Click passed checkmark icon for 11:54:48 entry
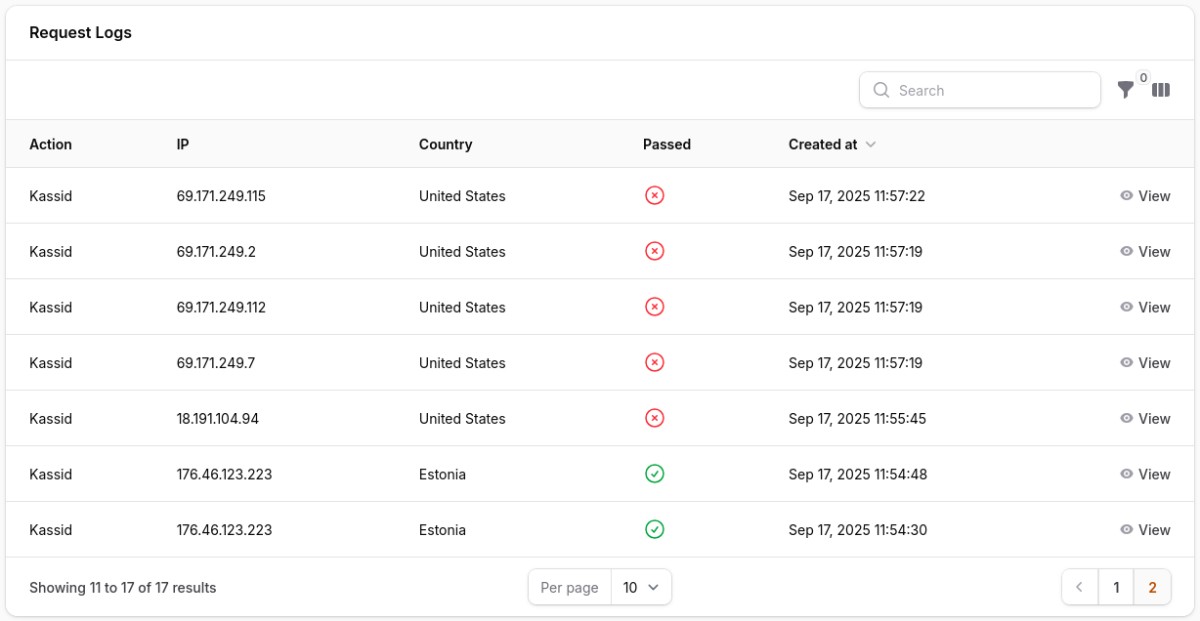The height and width of the screenshot is (621, 1200). tap(654, 474)
